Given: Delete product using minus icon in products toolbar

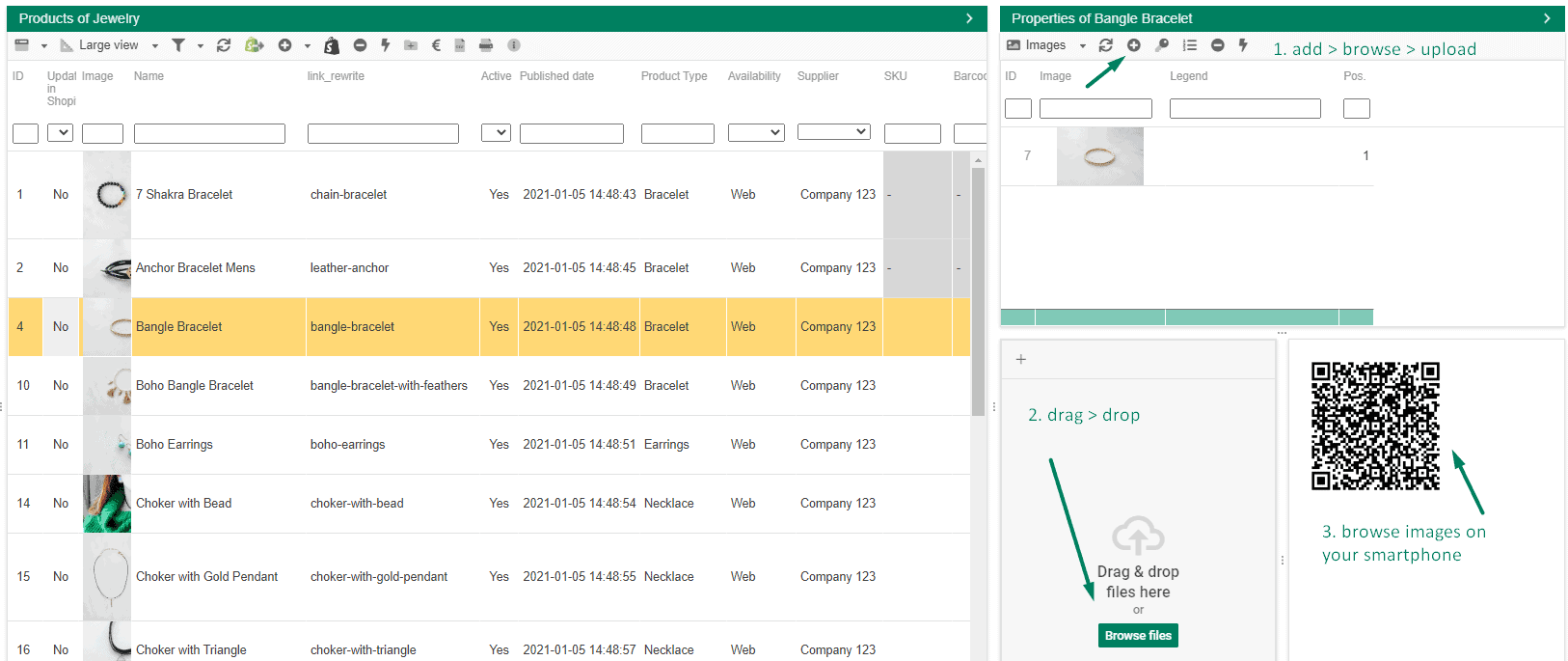Looking at the screenshot, I should click(360, 45).
